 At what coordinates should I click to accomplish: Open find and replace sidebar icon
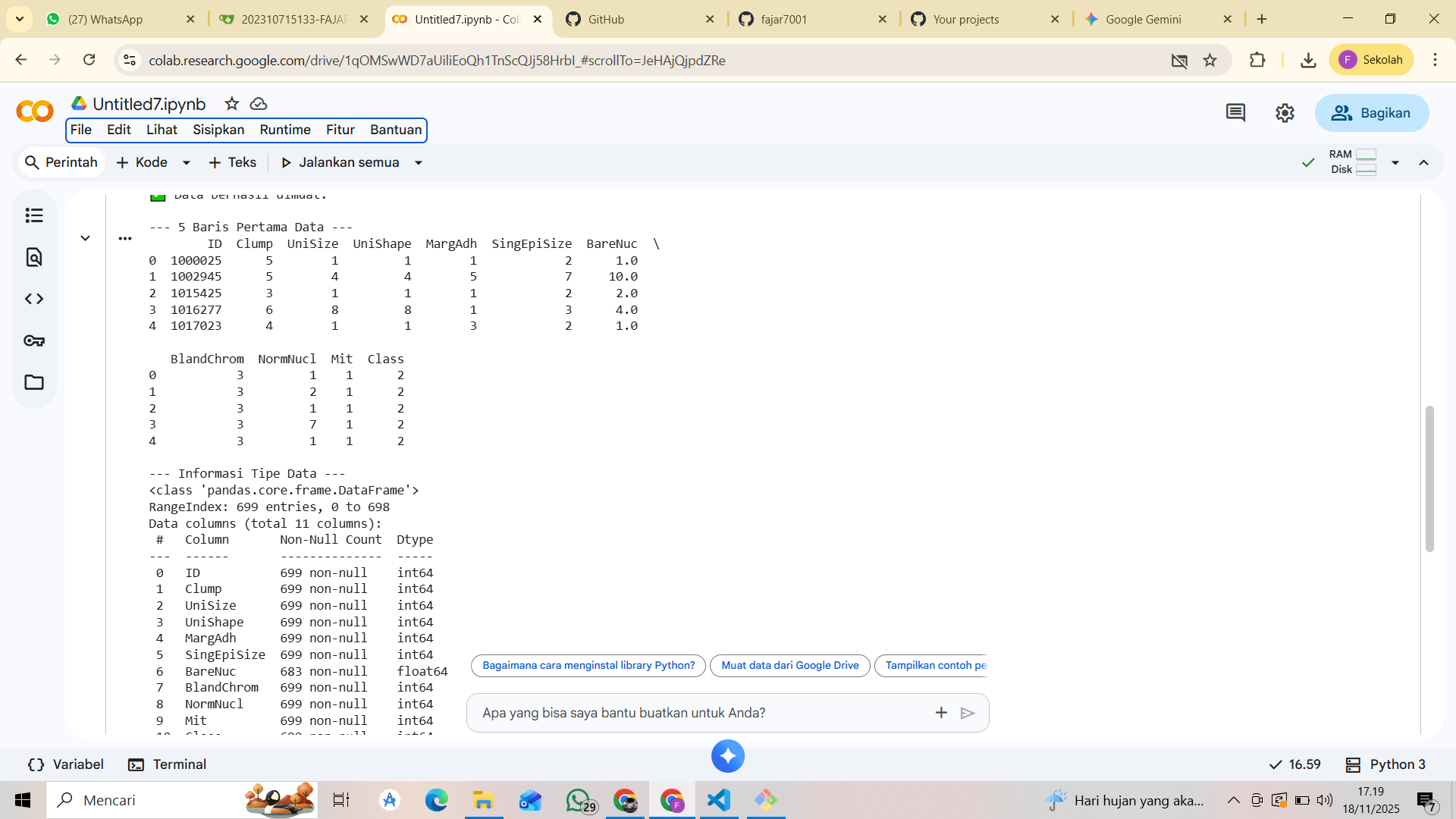tap(34, 258)
